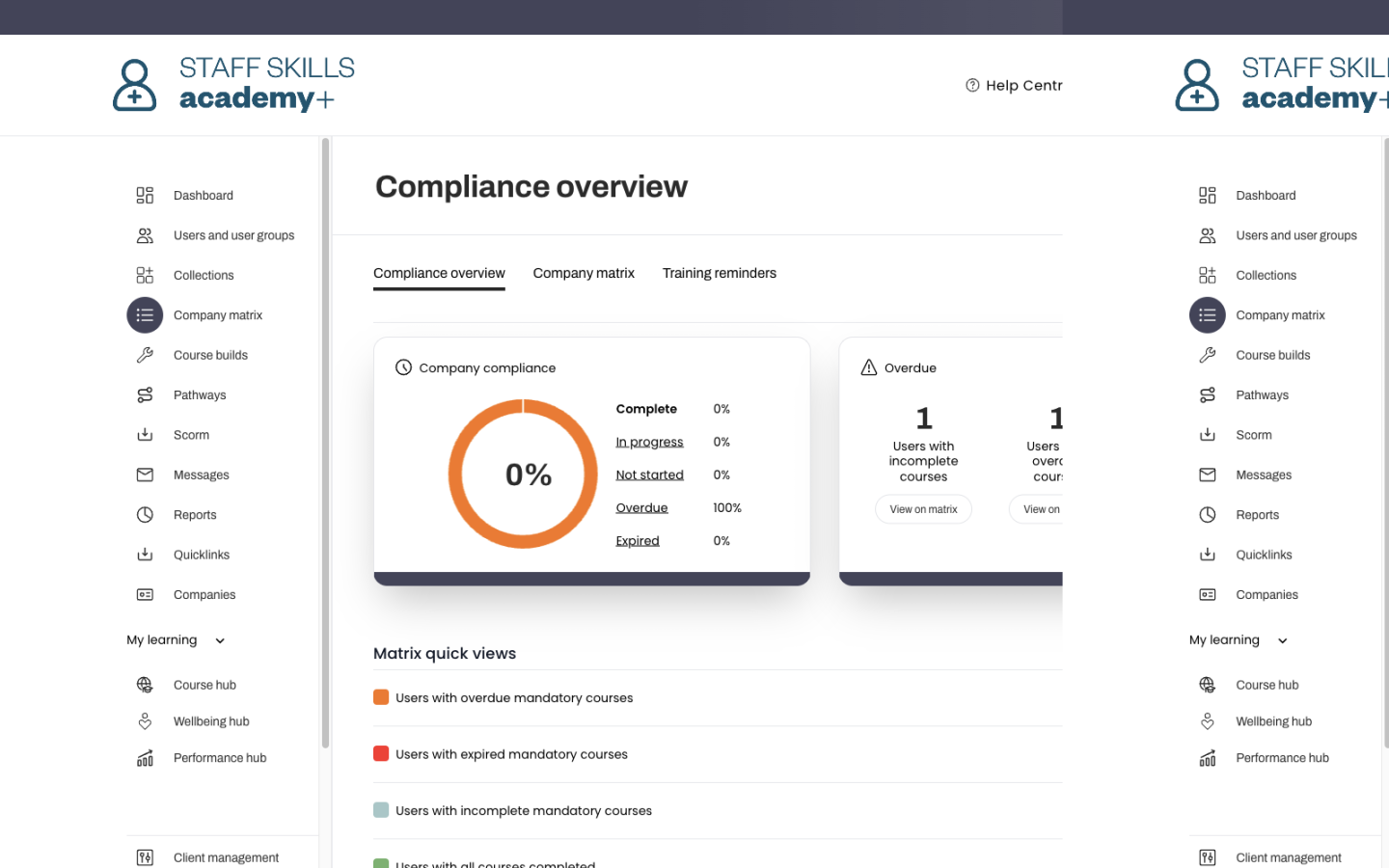Switch to the Training reminders tab

tap(720, 274)
